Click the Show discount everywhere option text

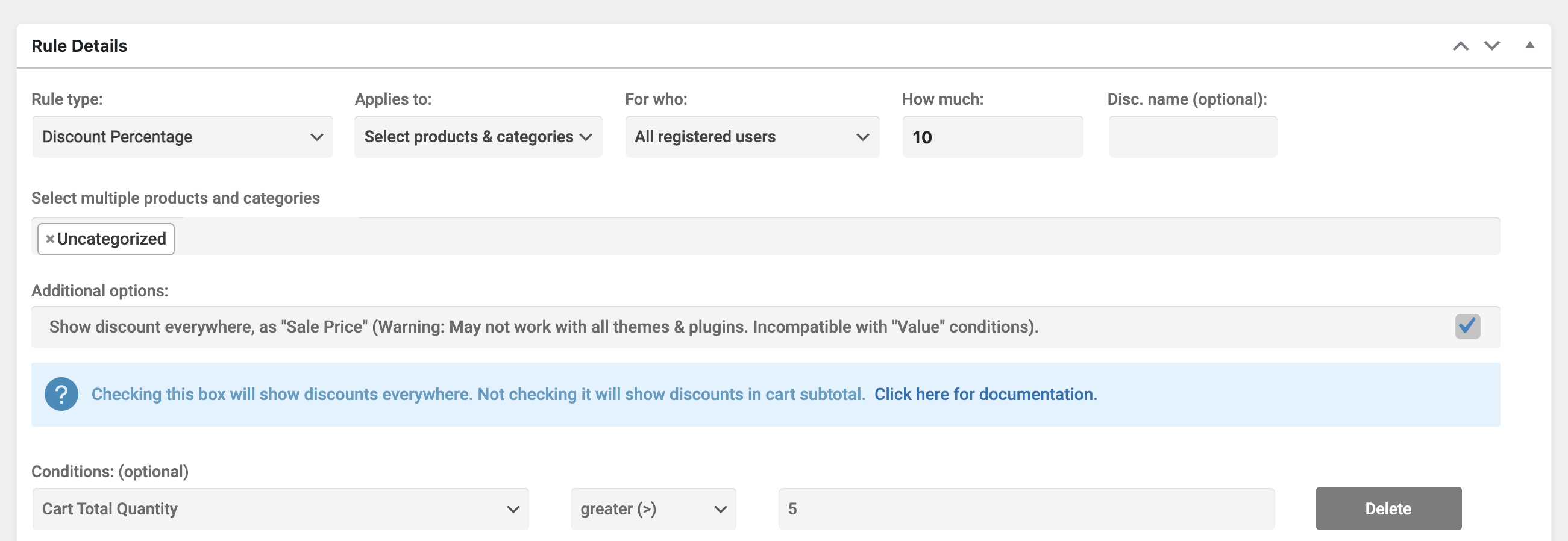pyautogui.click(x=544, y=327)
